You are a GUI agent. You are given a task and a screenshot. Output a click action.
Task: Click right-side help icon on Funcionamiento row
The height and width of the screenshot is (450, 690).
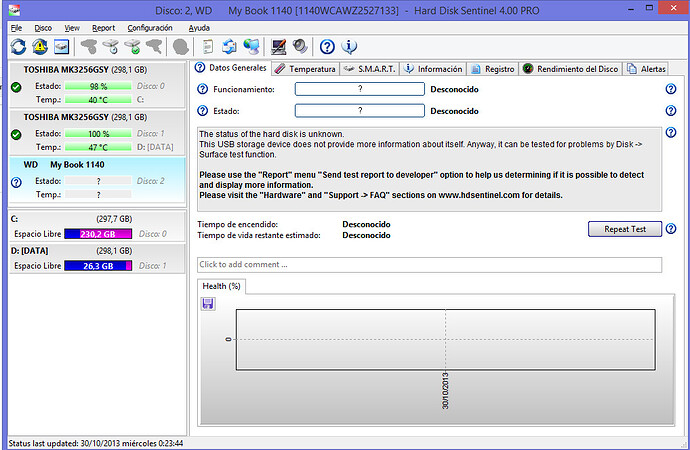[671, 89]
